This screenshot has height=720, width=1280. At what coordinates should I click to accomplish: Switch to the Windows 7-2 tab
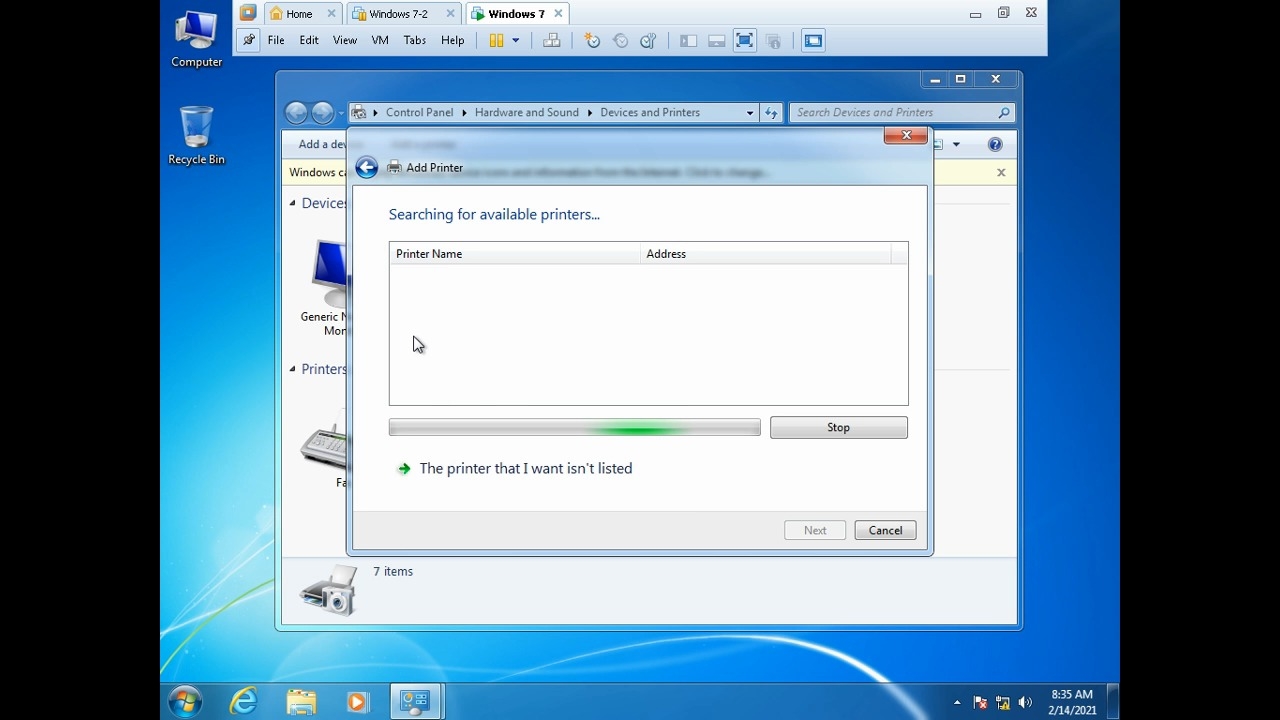pos(397,14)
